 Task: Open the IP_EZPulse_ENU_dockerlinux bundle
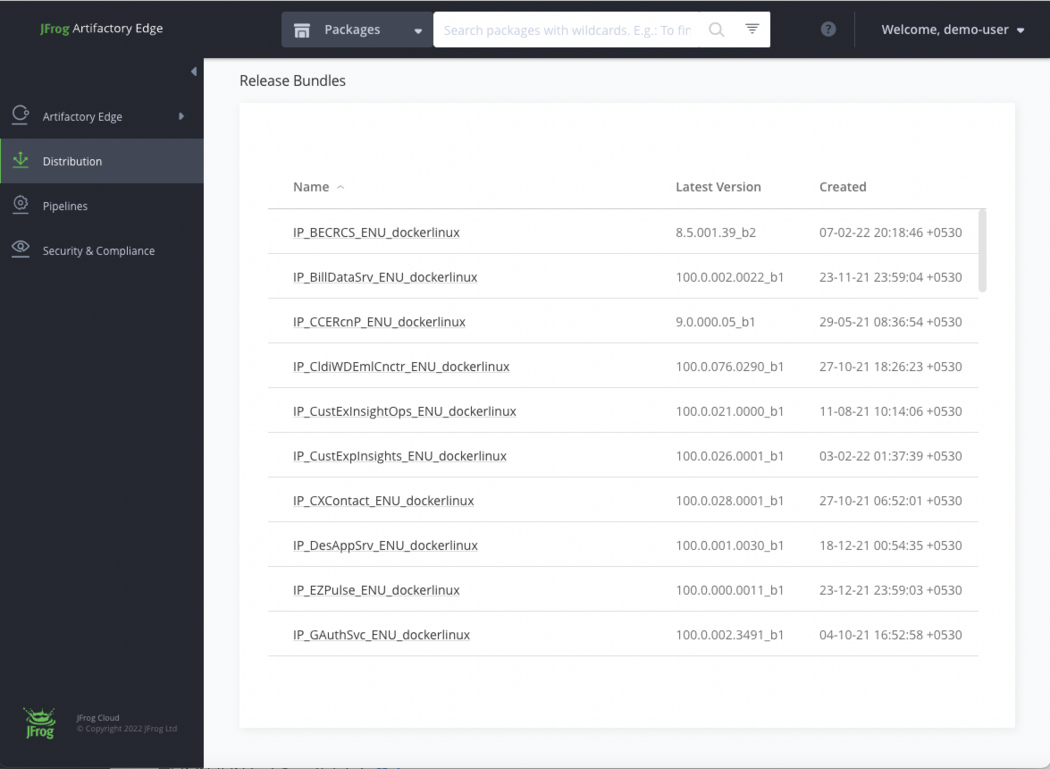tap(376, 590)
